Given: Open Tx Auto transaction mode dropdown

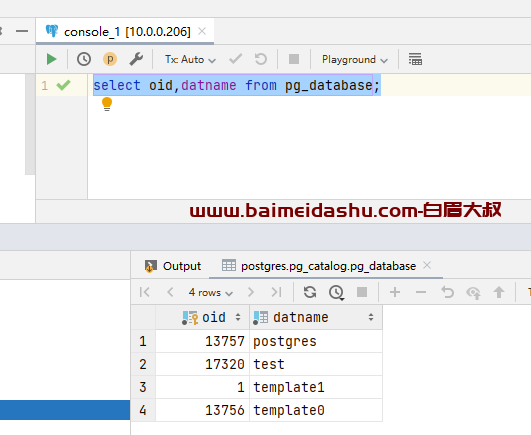Looking at the screenshot, I should [190, 60].
